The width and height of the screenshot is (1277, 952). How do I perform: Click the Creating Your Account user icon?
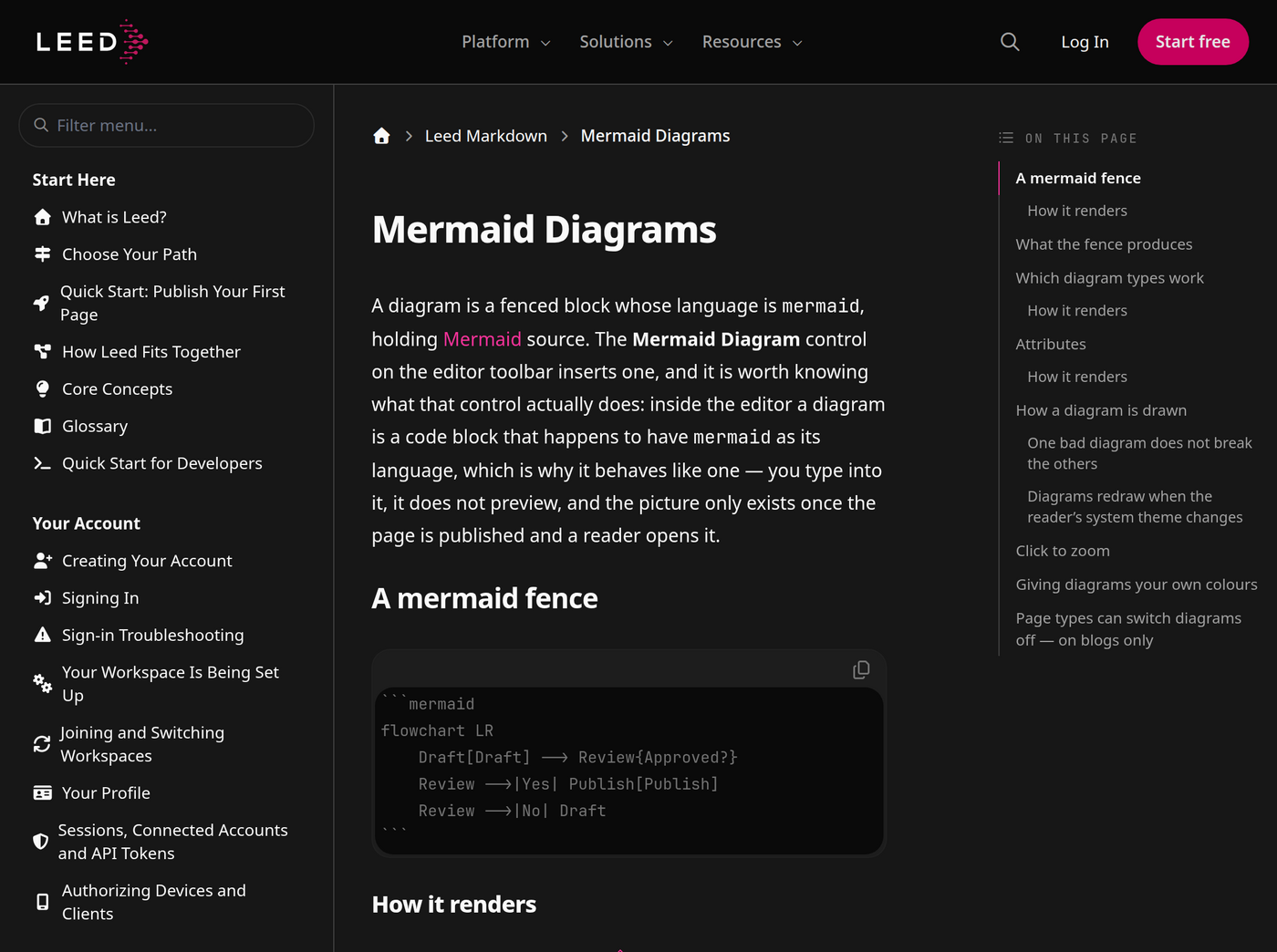tap(42, 561)
